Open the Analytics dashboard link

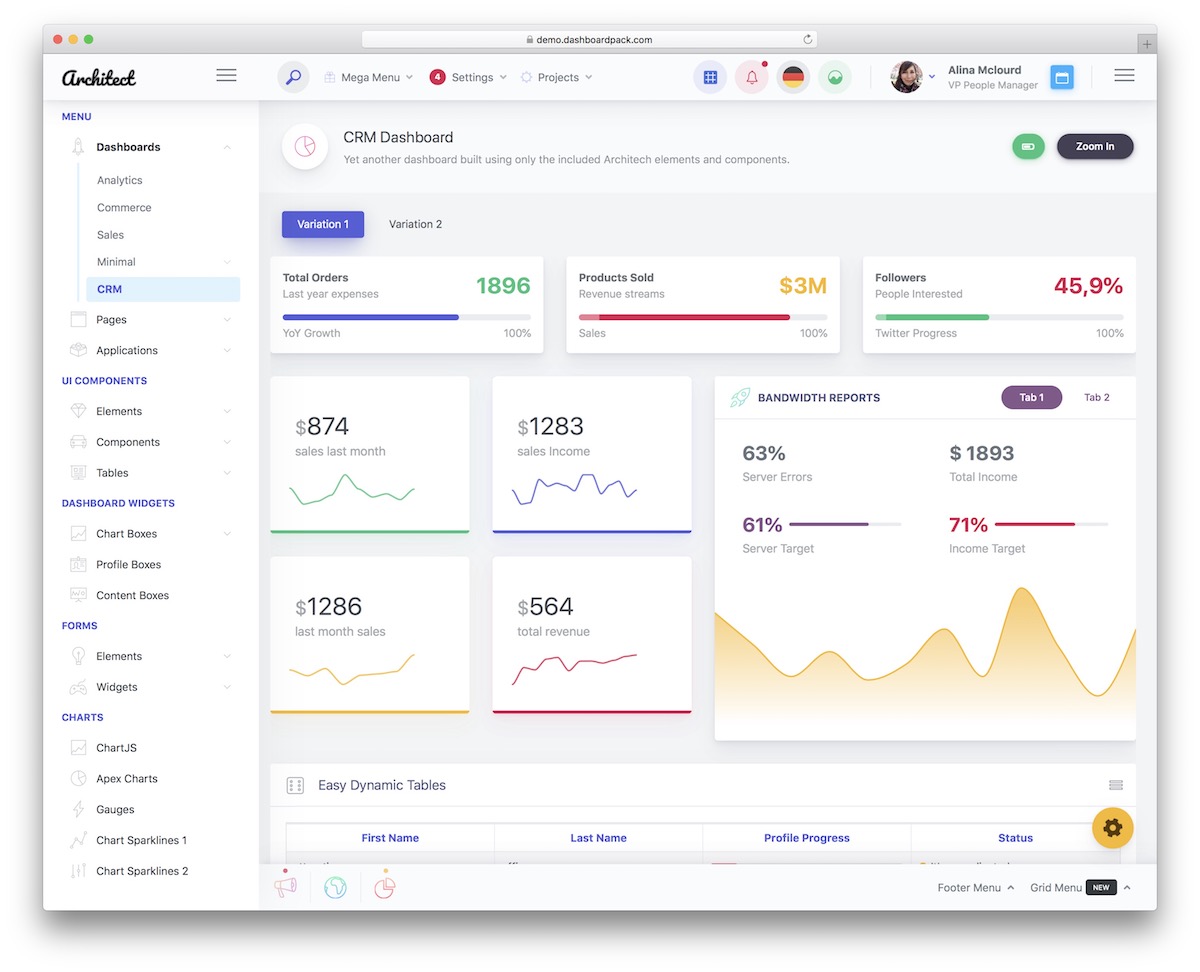pyautogui.click(x=120, y=181)
